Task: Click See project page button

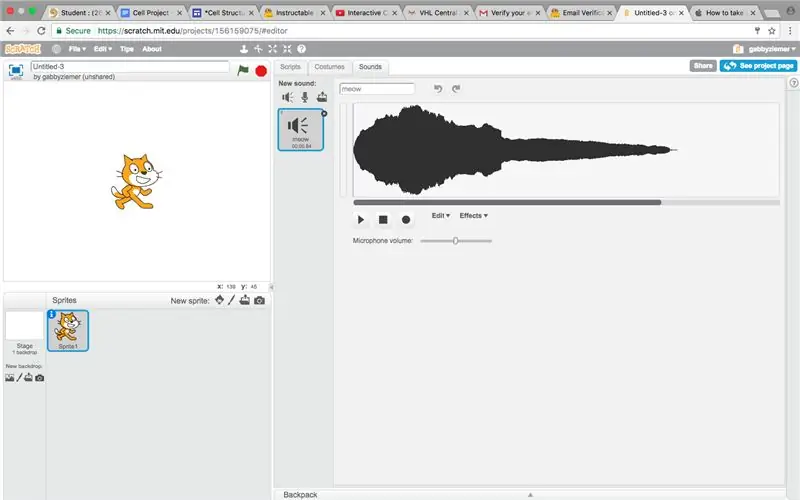Action: click(759, 66)
